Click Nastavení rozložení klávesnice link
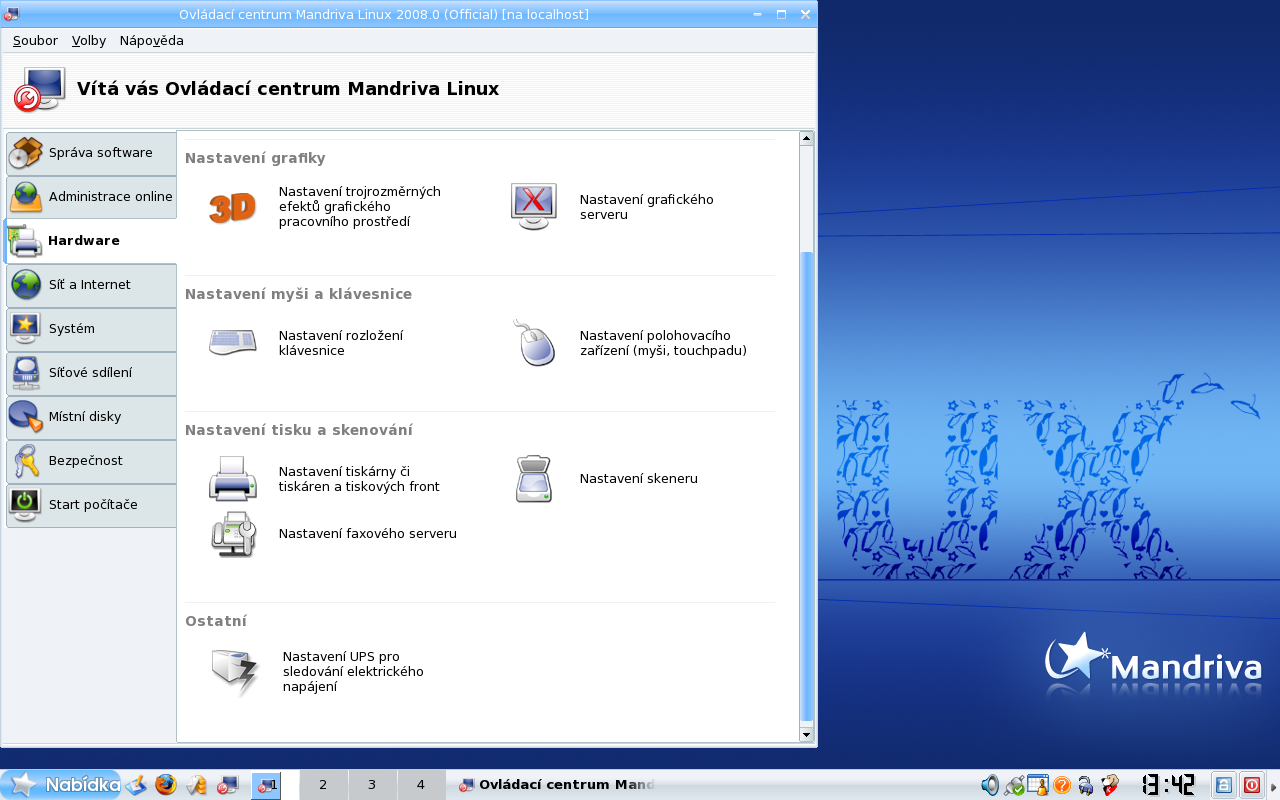The height and width of the screenshot is (800, 1280). tap(340, 343)
